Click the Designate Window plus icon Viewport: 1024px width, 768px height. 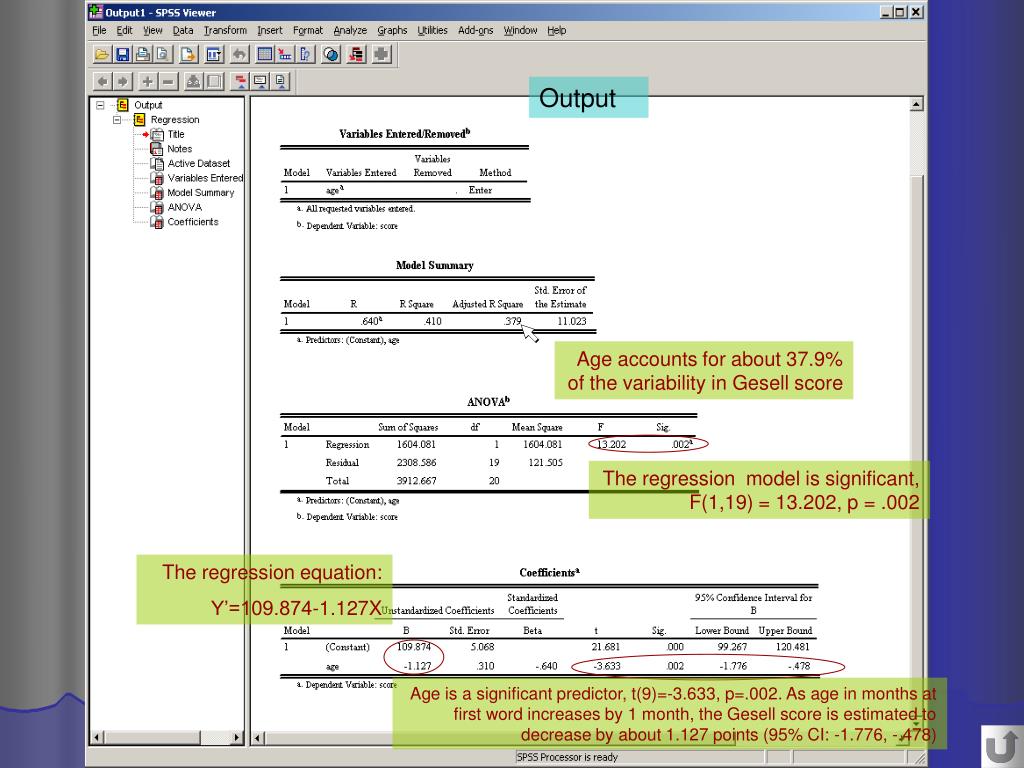point(381,54)
